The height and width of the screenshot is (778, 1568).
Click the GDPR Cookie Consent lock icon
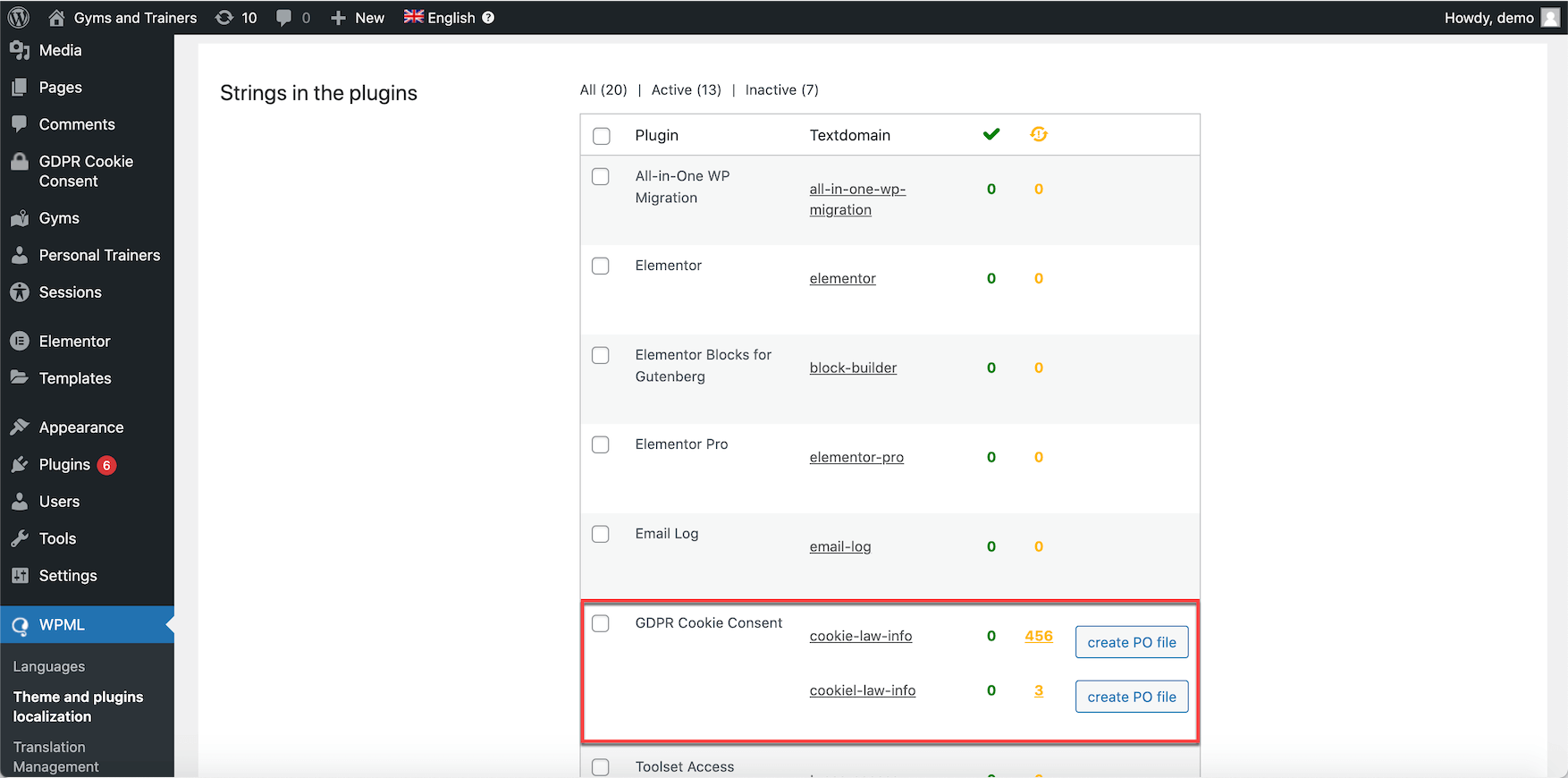20,161
